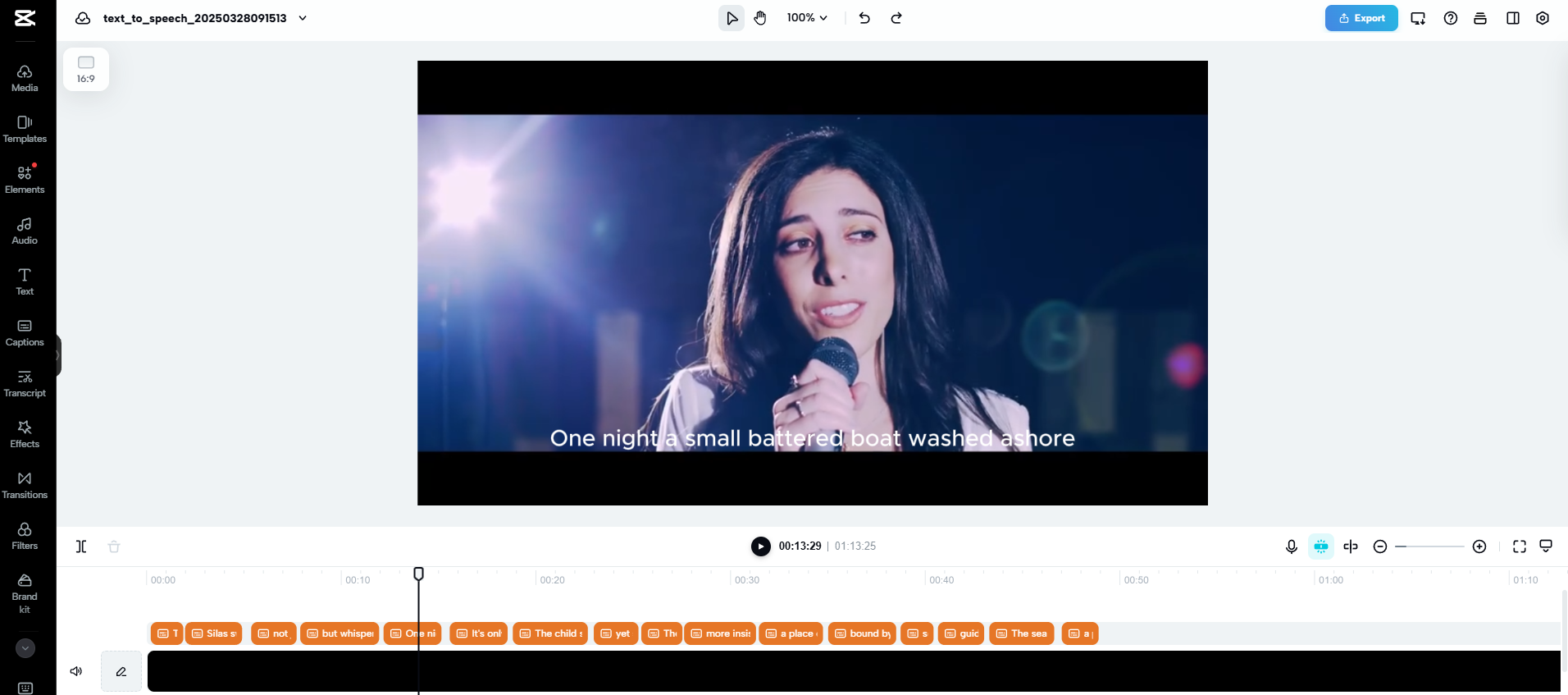
Task: Toggle timeline snapping (highlighted icon)
Action: coord(1321,546)
